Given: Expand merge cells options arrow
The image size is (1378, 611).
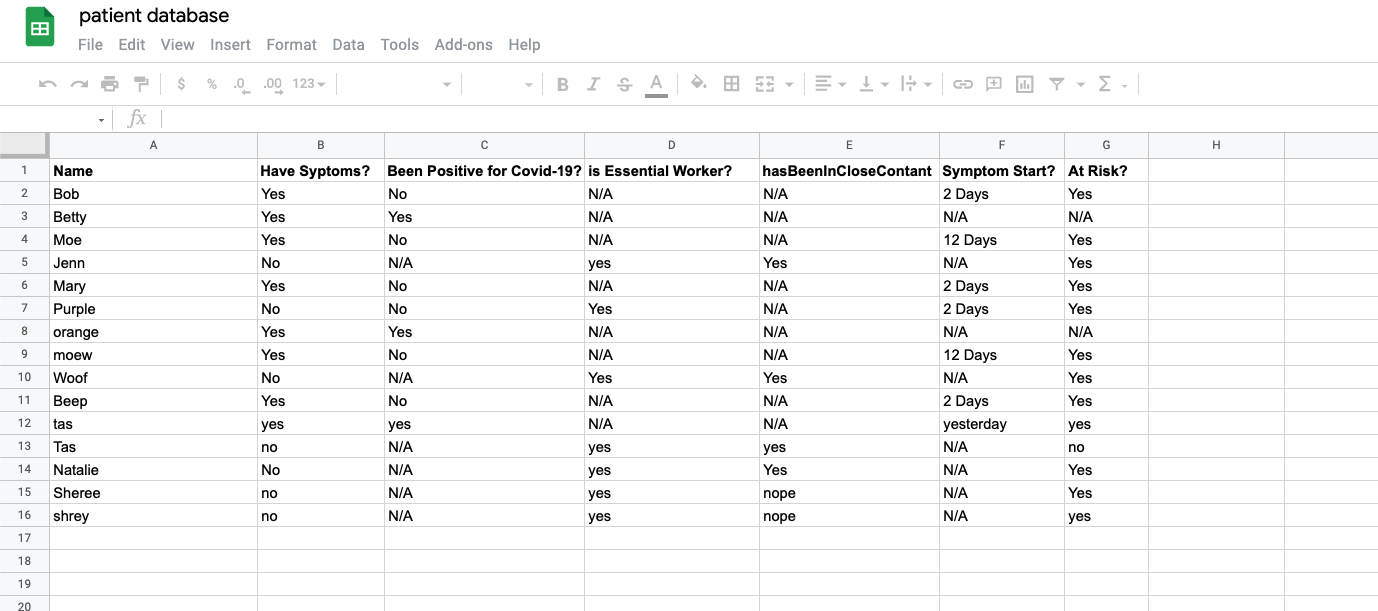Looking at the screenshot, I should coord(790,85).
